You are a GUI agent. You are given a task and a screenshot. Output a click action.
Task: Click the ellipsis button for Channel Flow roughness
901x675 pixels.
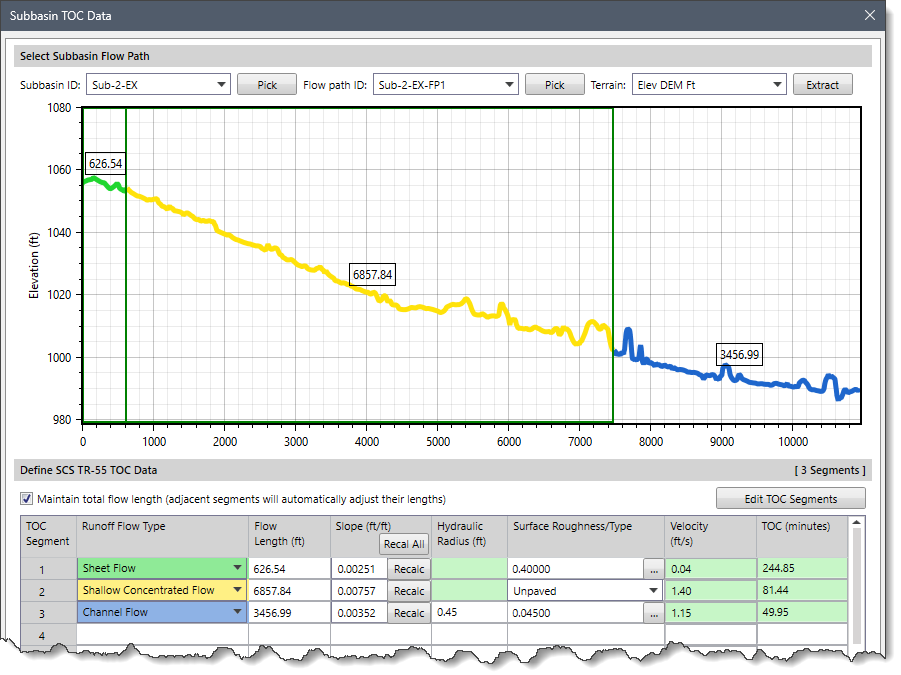[x=653, y=613]
